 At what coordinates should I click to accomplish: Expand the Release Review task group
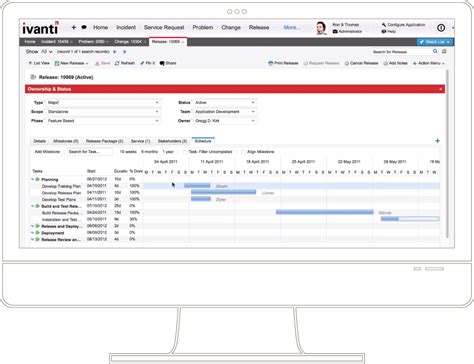coord(33,239)
